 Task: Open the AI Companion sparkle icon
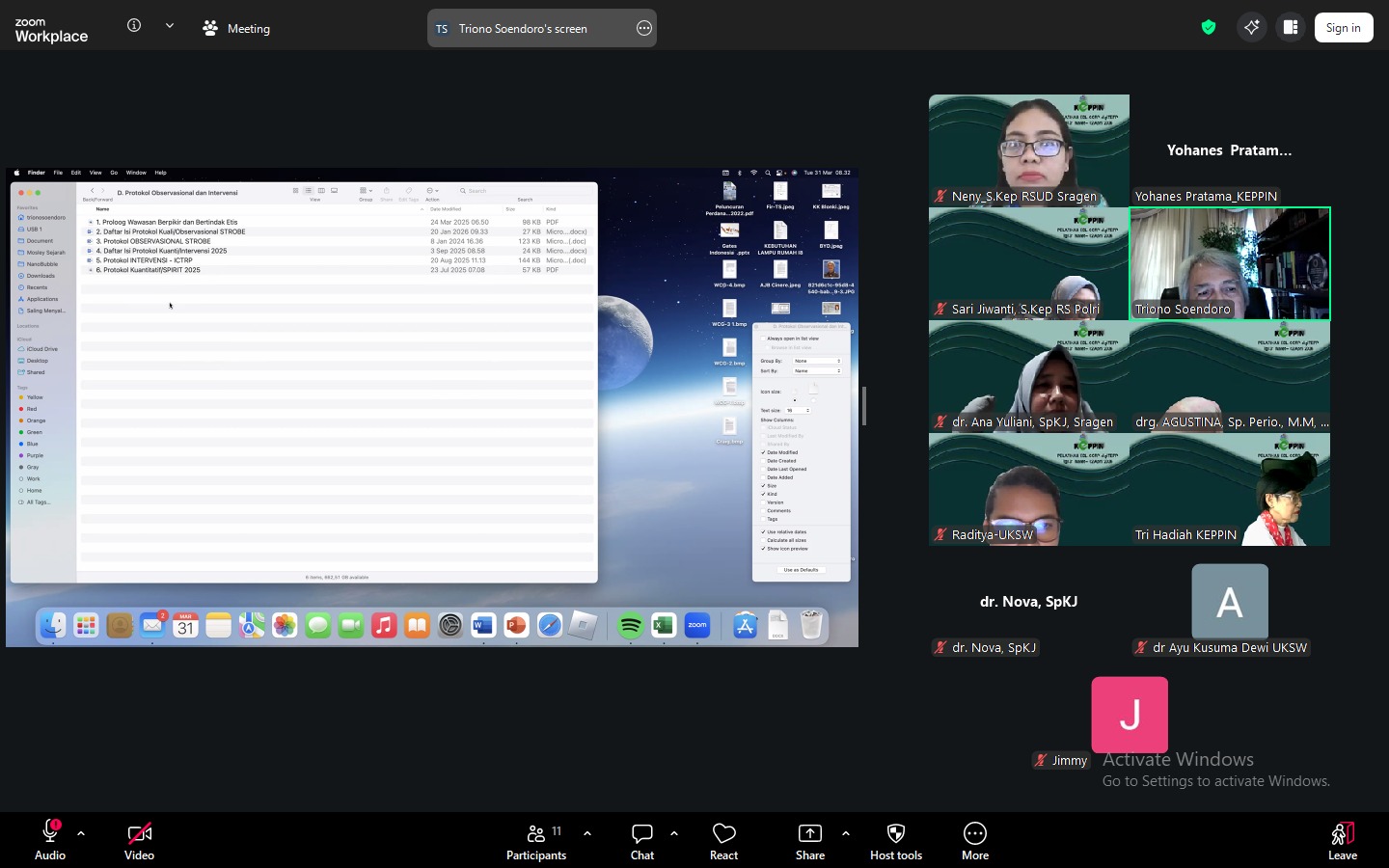tap(1251, 28)
